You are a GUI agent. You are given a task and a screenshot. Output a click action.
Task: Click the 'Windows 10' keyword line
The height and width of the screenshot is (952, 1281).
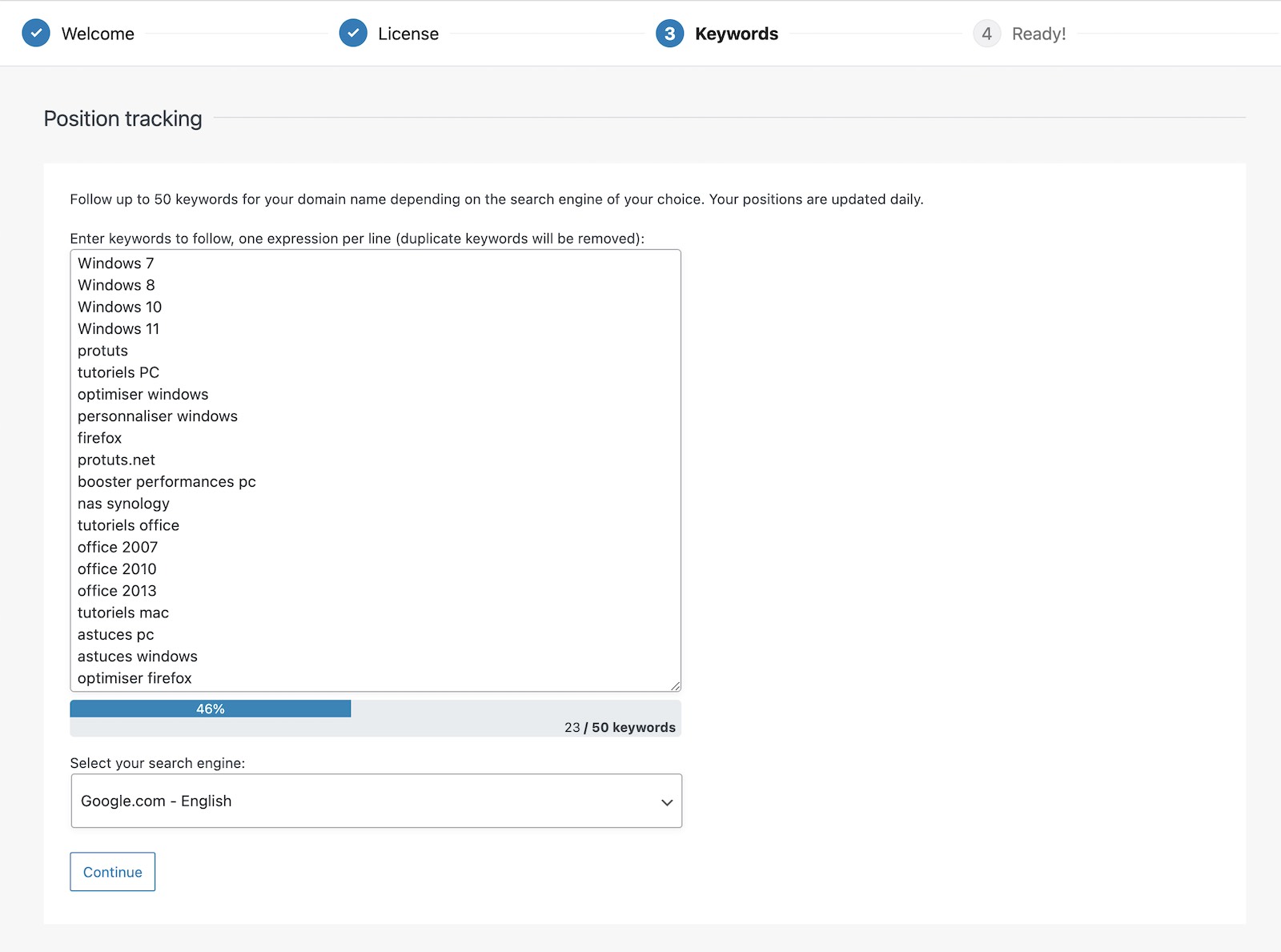[x=119, y=307]
